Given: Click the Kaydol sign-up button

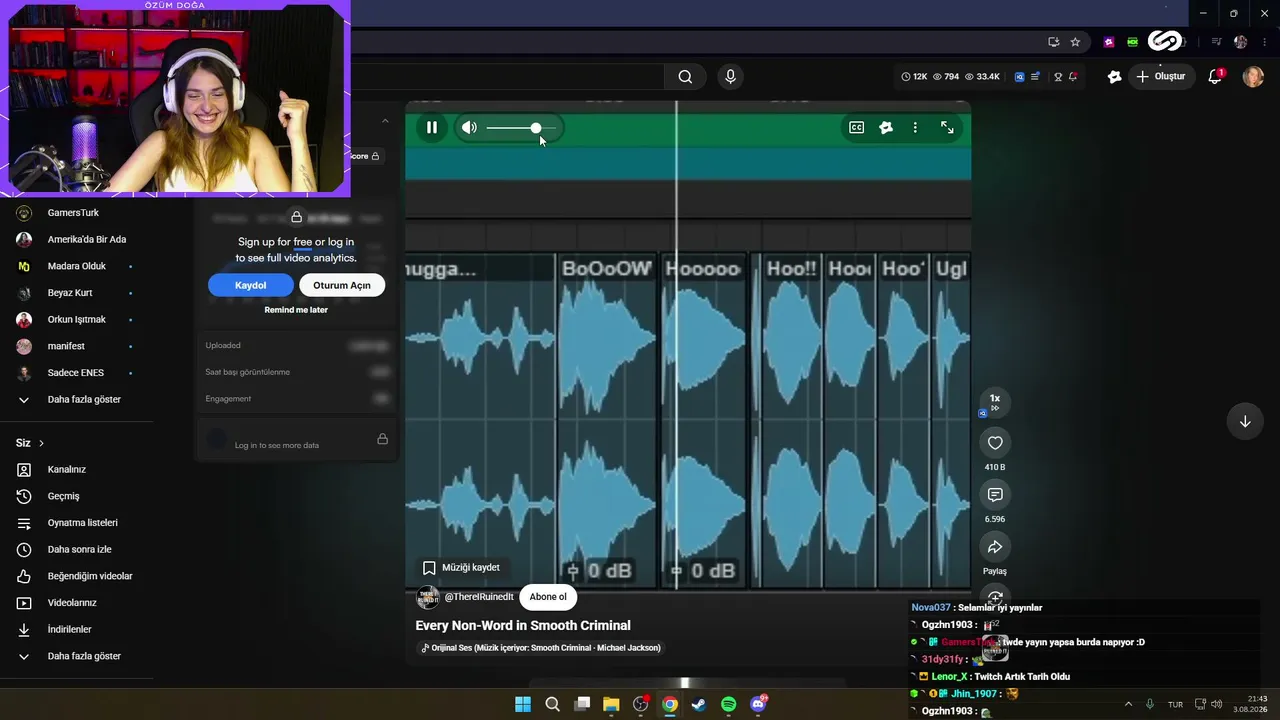Looking at the screenshot, I should pos(250,285).
